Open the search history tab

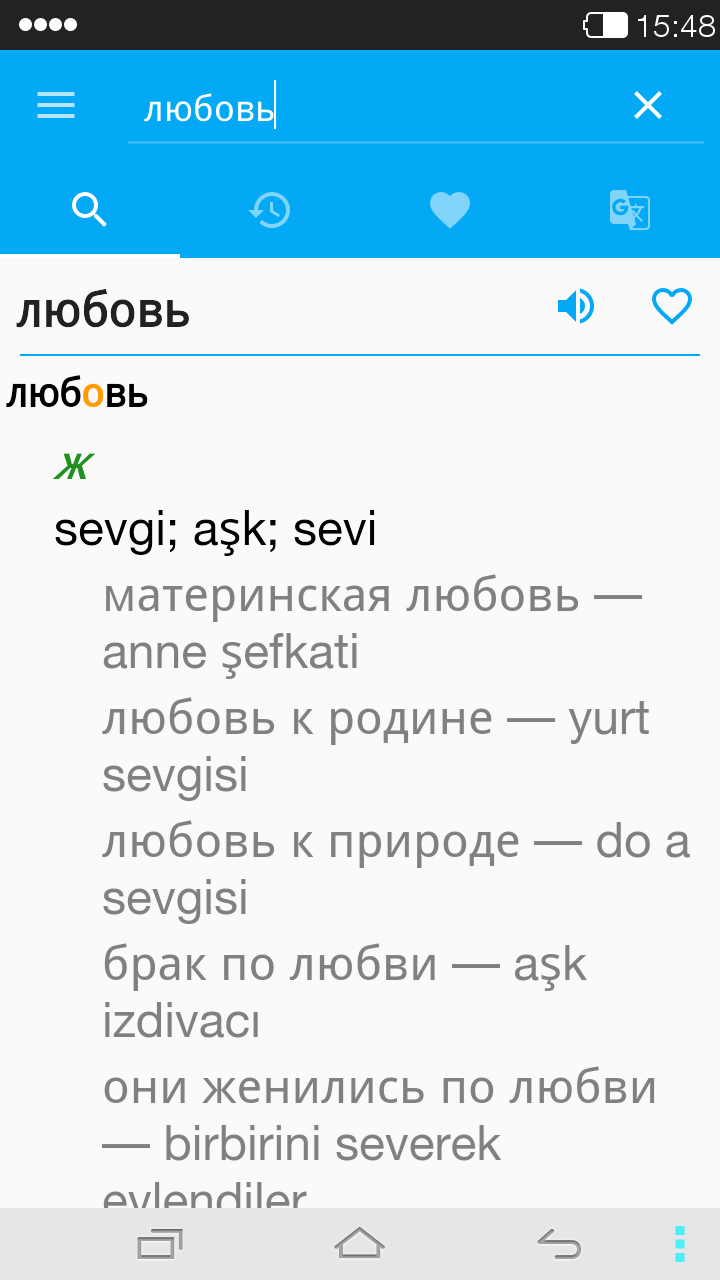pos(270,210)
